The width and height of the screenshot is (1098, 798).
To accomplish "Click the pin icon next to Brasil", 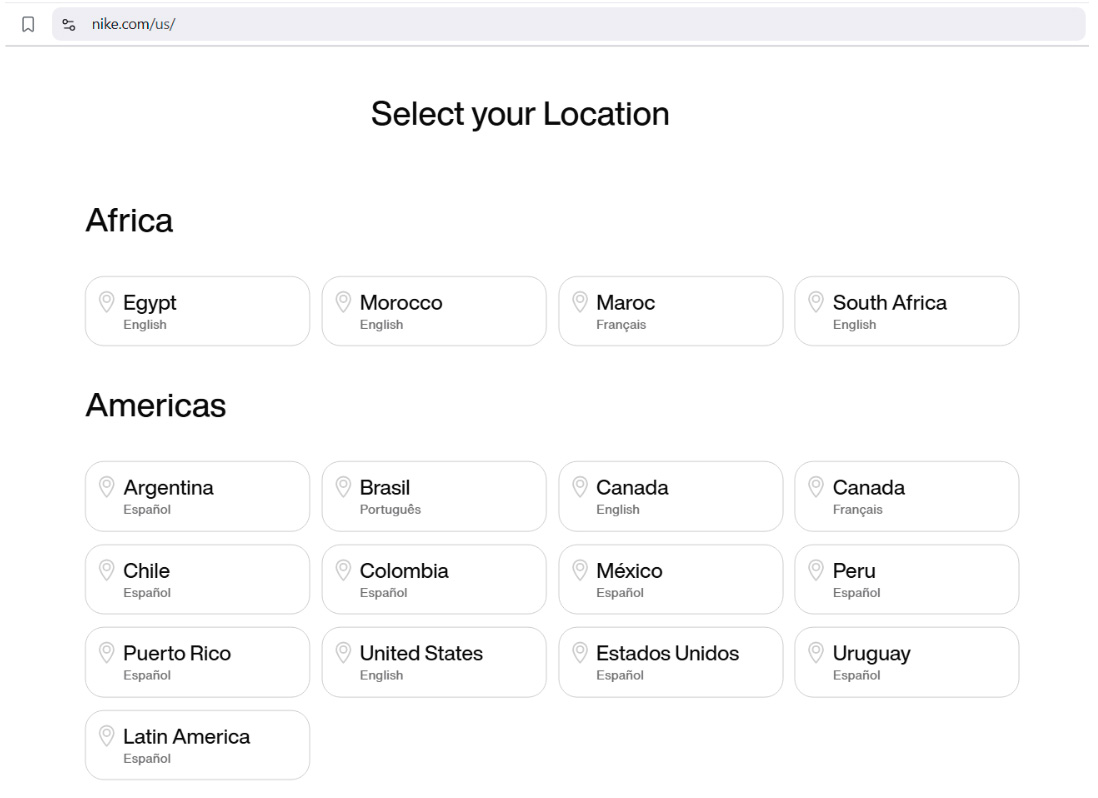I will (342, 486).
